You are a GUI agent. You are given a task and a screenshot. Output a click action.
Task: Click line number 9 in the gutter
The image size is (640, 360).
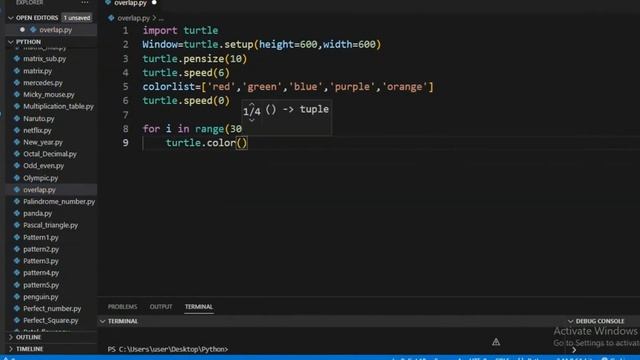125,143
